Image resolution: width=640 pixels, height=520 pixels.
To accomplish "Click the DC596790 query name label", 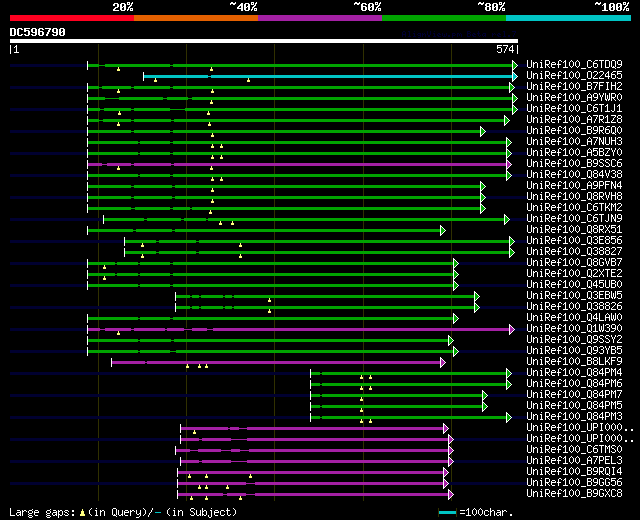I will pyautogui.click(x=38, y=32).
